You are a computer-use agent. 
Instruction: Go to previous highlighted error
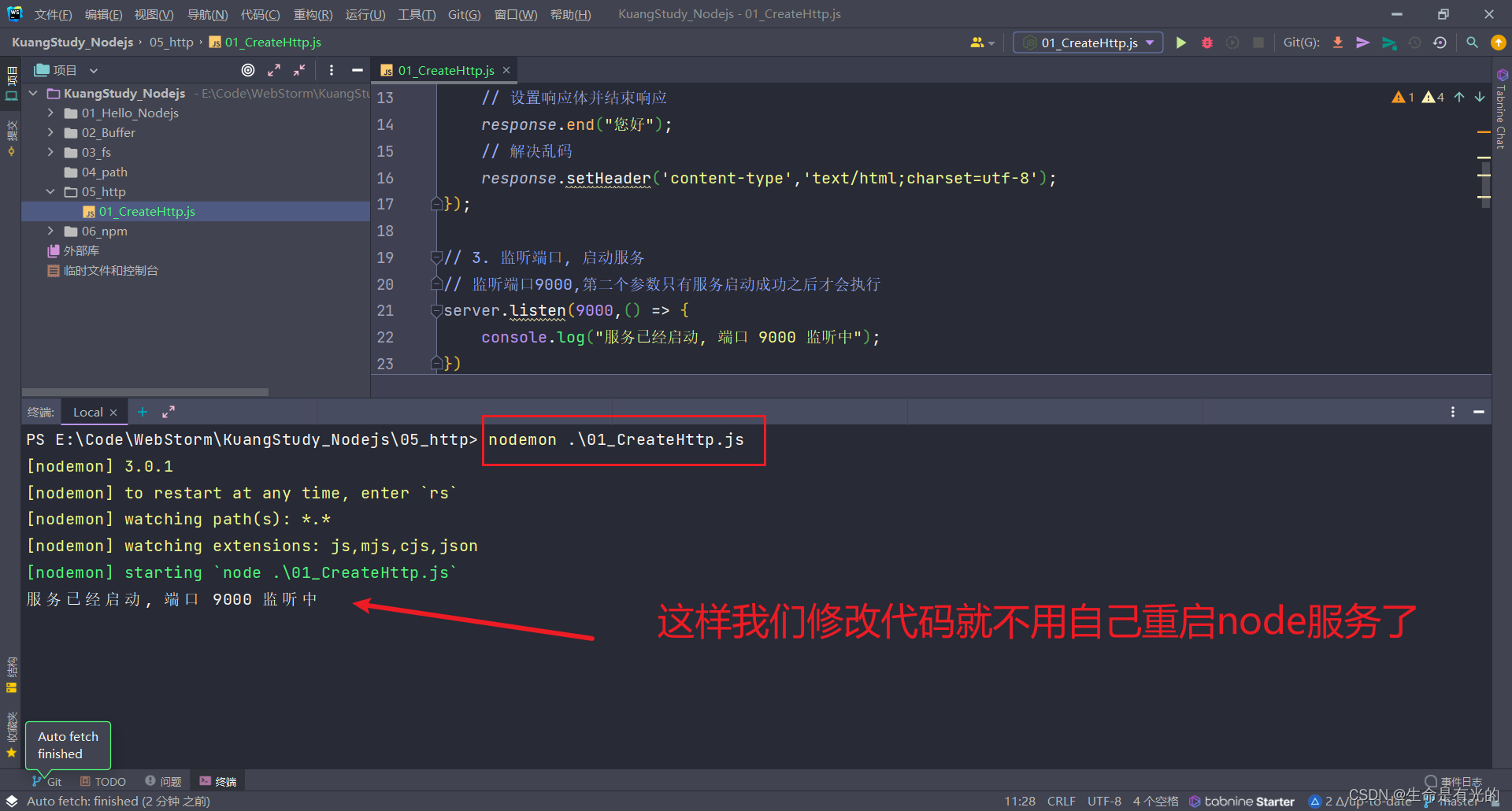[x=1459, y=97]
